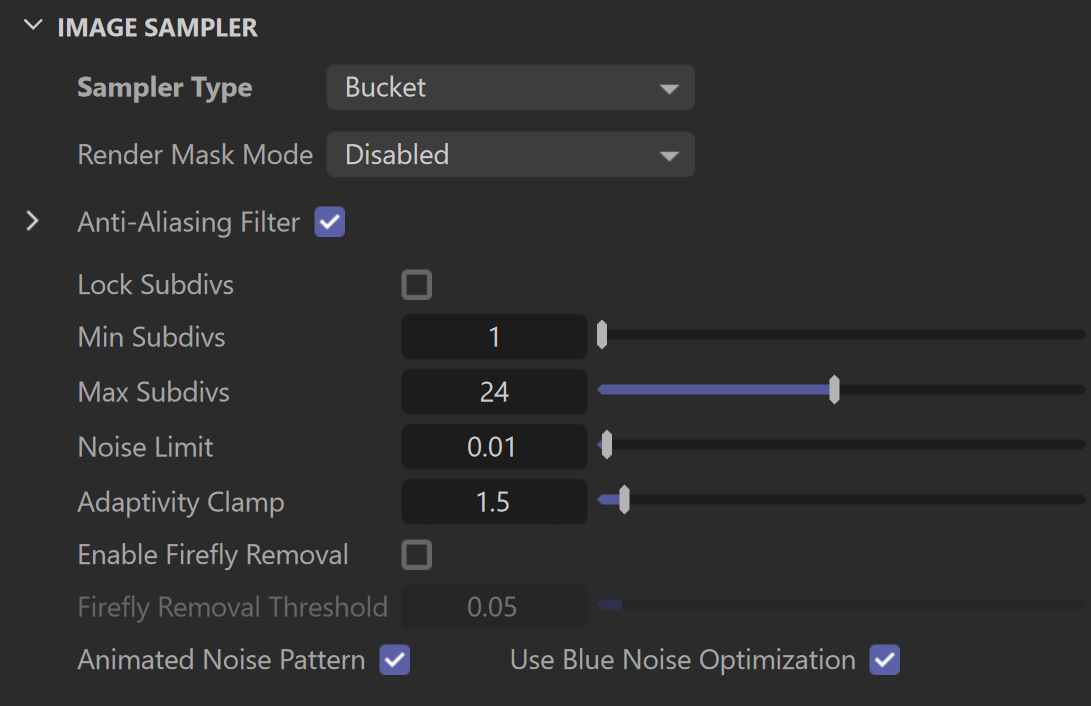Click the Min Subdivs slider handle

[x=602, y=335]
